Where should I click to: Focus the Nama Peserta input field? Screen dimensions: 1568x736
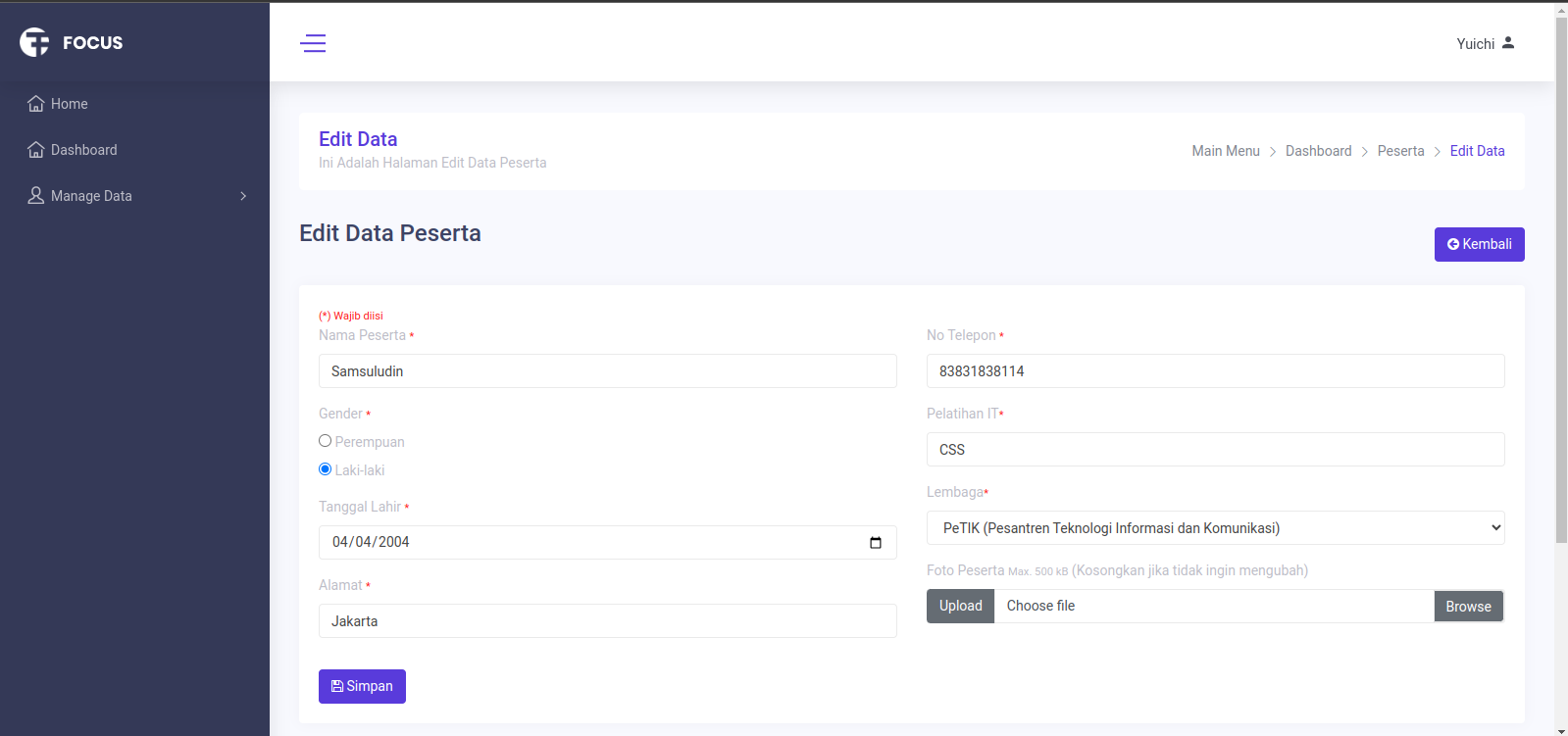607,371
